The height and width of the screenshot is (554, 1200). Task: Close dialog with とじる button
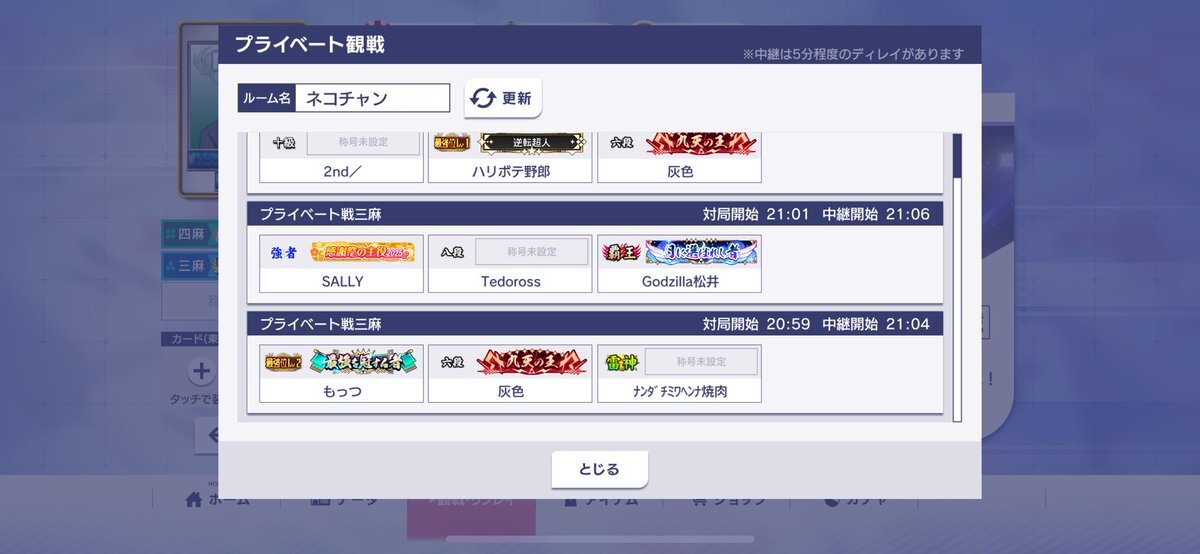600,469
